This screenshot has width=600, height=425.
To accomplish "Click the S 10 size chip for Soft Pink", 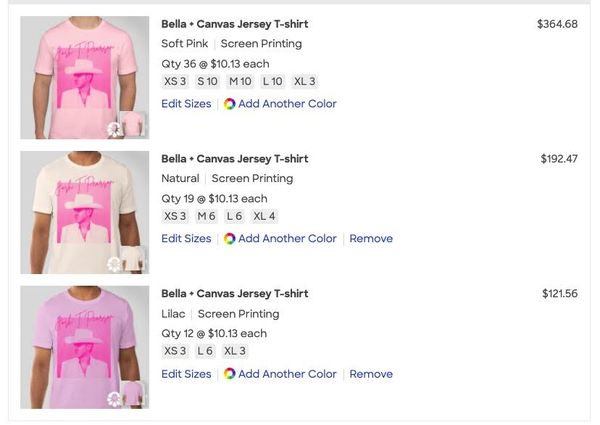I will (x=207, y=82).
